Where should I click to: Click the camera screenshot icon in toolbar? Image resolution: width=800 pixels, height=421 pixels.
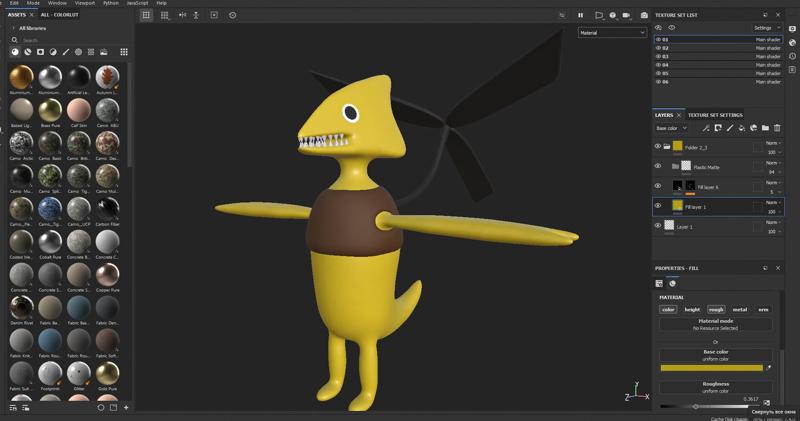(644, 15)
